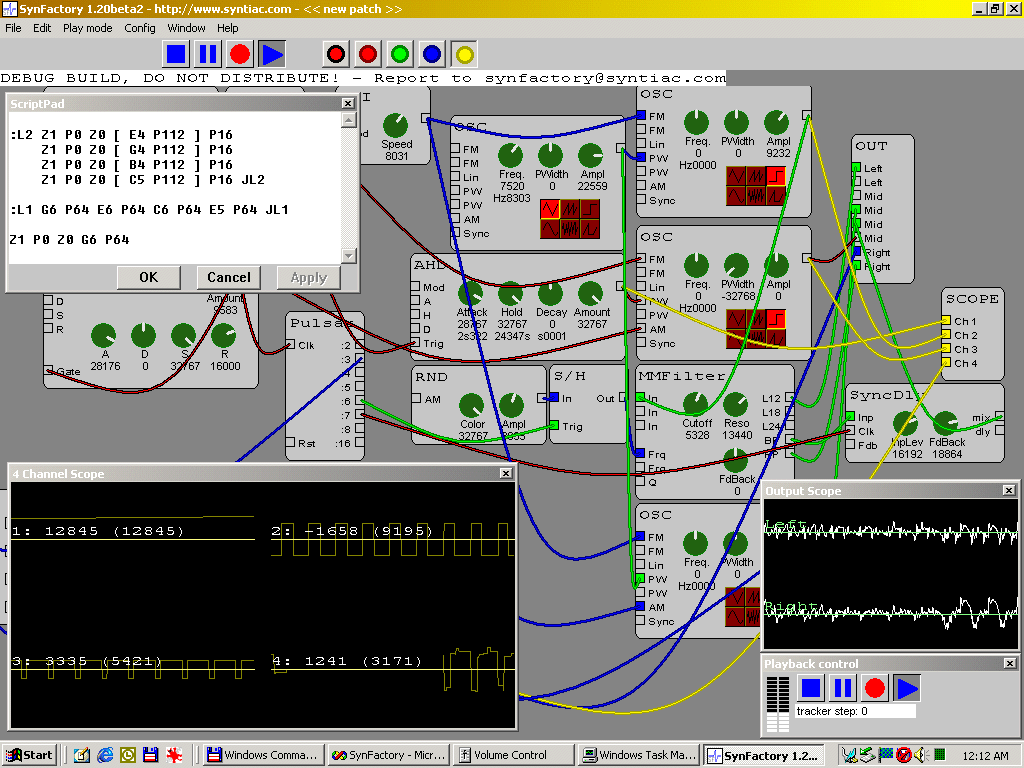This screenshot has height=768, width=1024.
Task: Toggle the AM port on the RND module
Action: pos(416,398)
